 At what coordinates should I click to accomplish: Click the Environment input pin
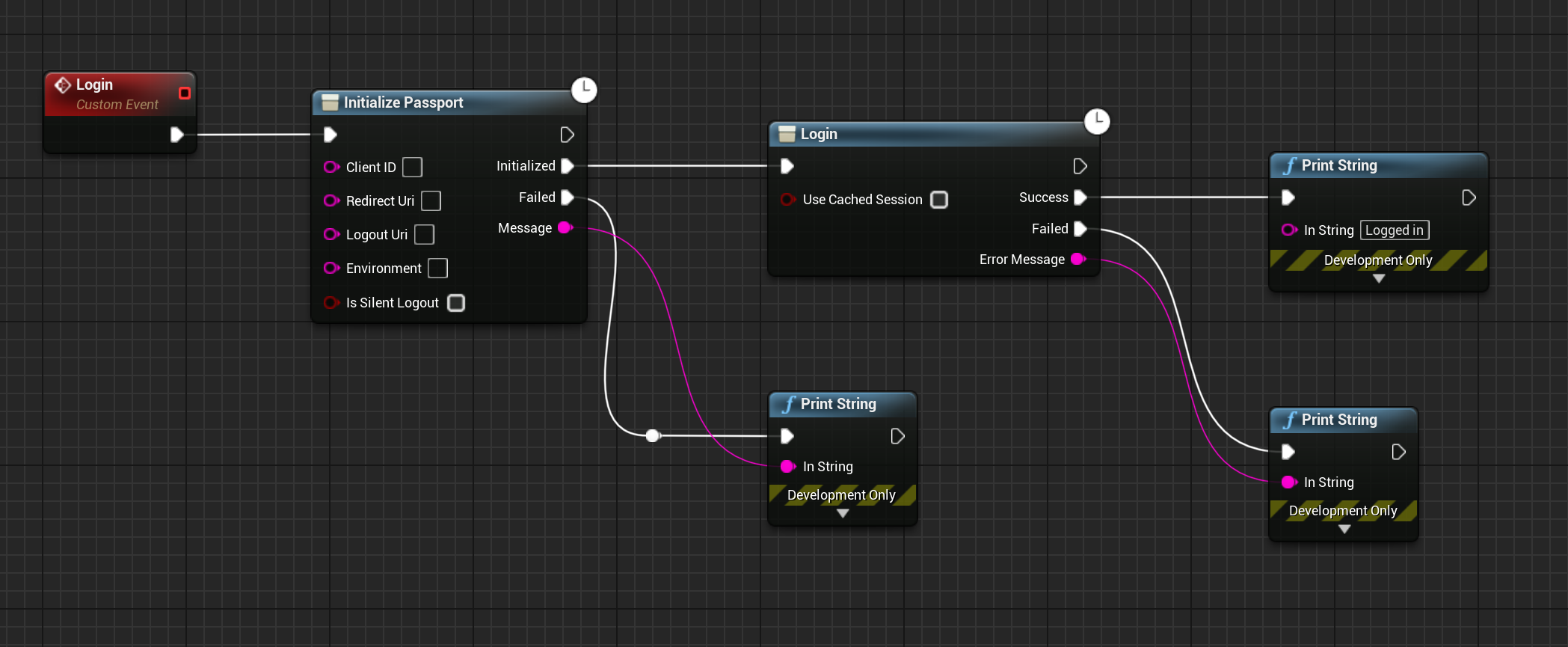pos(331,268)
